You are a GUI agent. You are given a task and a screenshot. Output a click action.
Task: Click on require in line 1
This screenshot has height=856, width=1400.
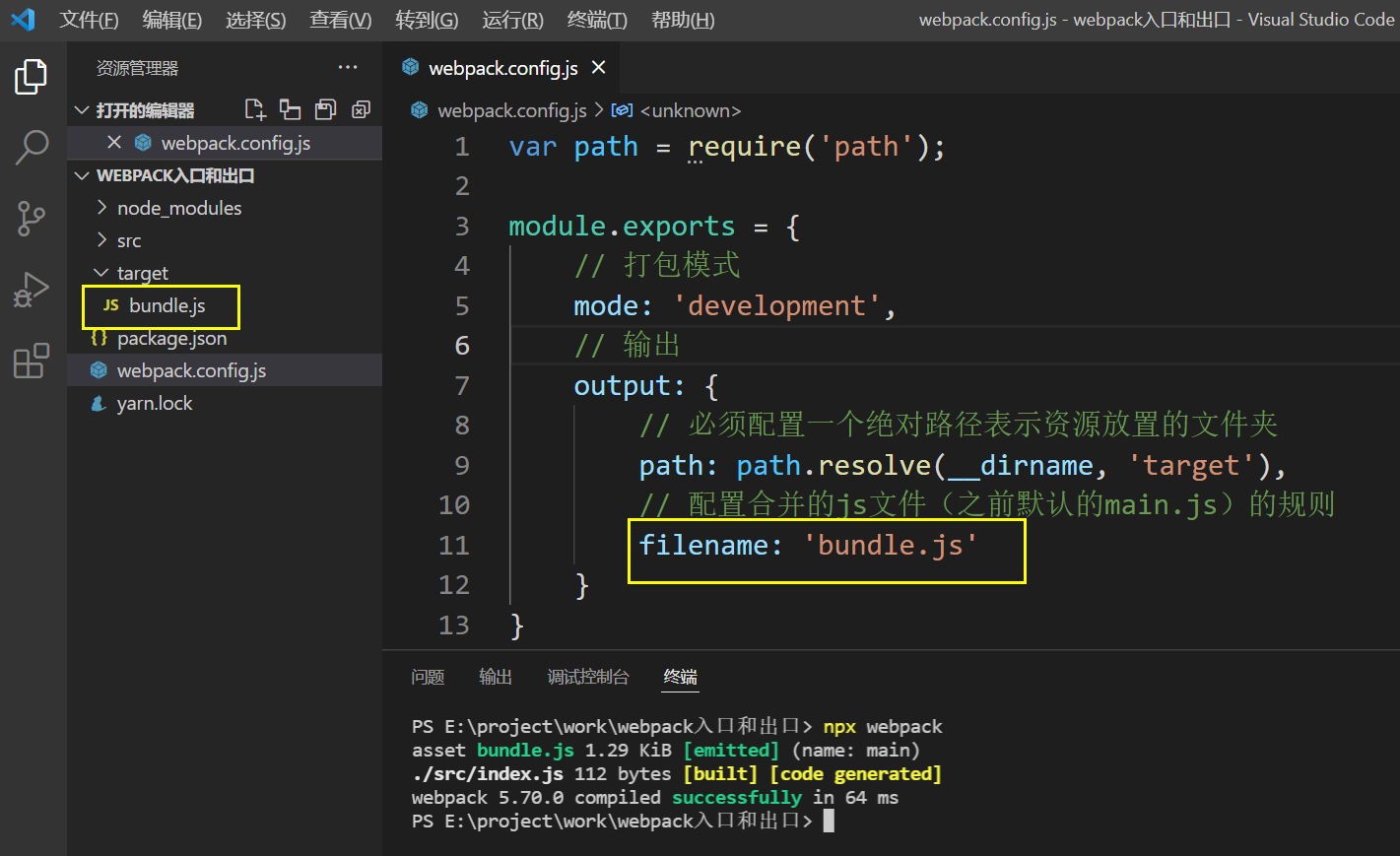[745, 146]
